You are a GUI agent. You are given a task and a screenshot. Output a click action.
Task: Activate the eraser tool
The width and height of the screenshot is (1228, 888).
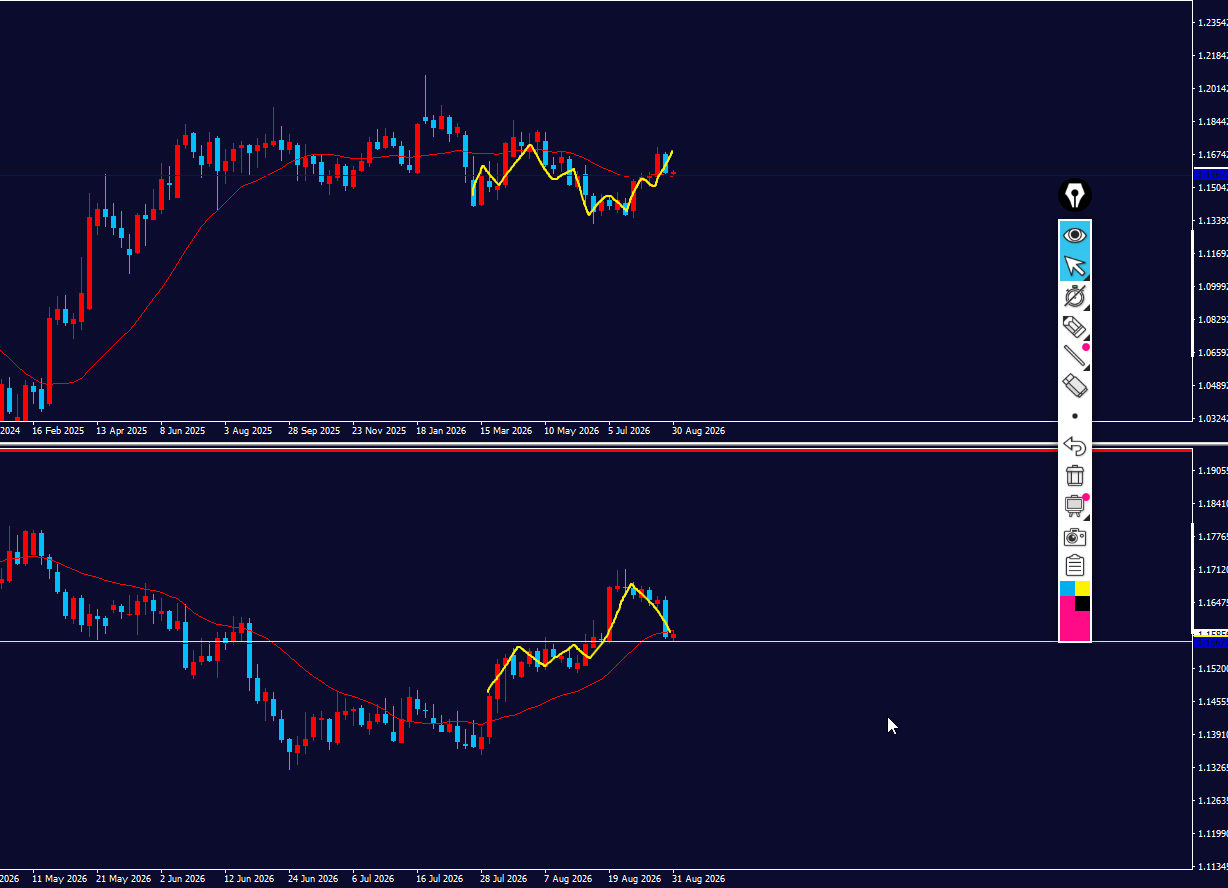tap(1075, 386)
